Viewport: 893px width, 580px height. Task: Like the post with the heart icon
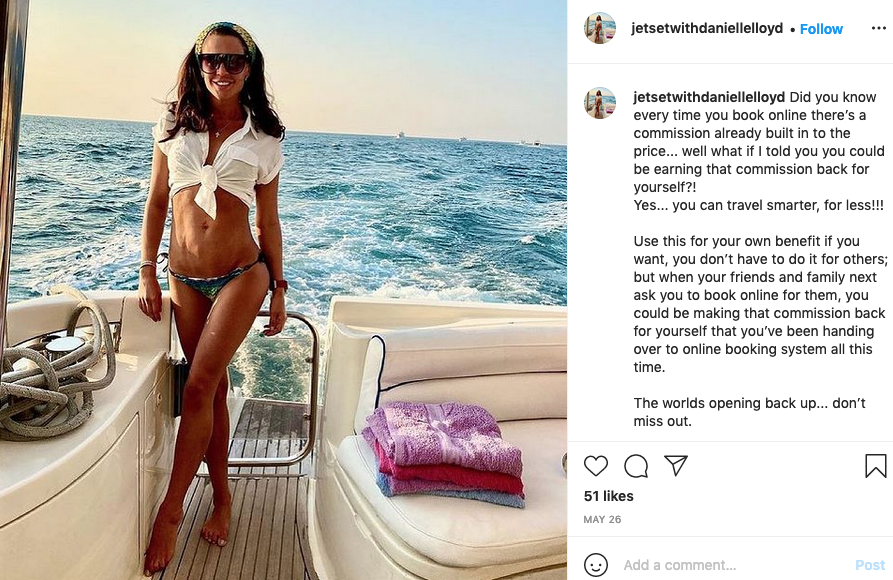click(596, 466)
